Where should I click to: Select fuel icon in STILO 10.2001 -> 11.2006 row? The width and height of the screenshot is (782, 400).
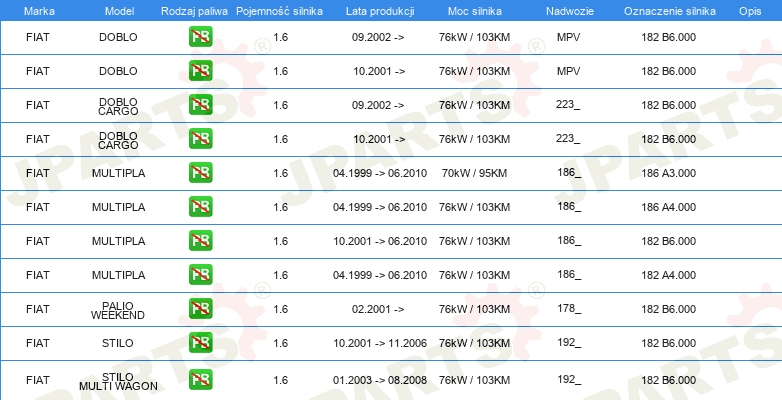coord(200,343)
